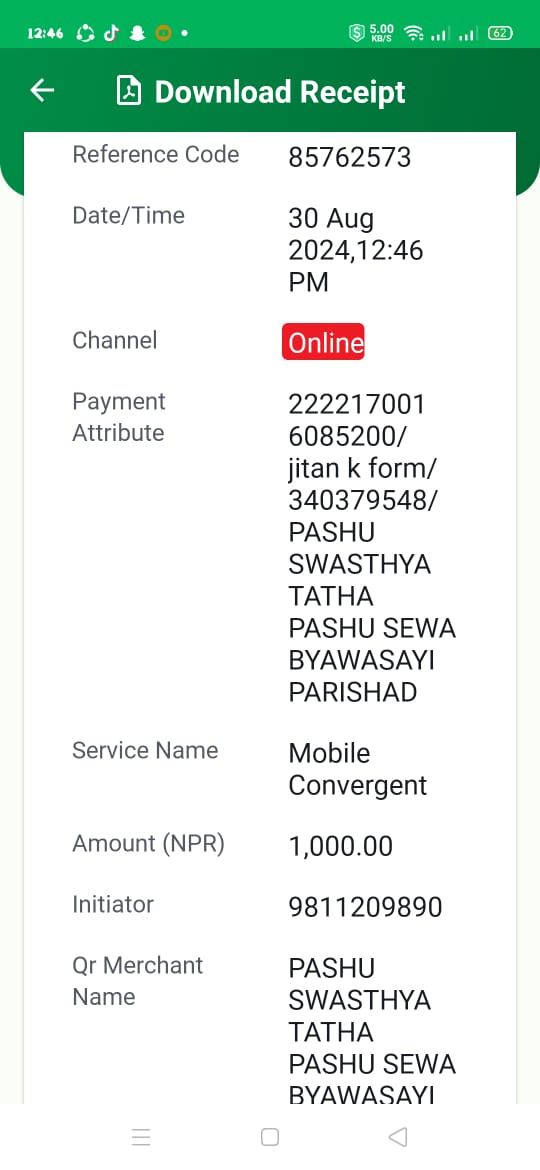Tap the TikTok status bar icon

tap(111, 33)
